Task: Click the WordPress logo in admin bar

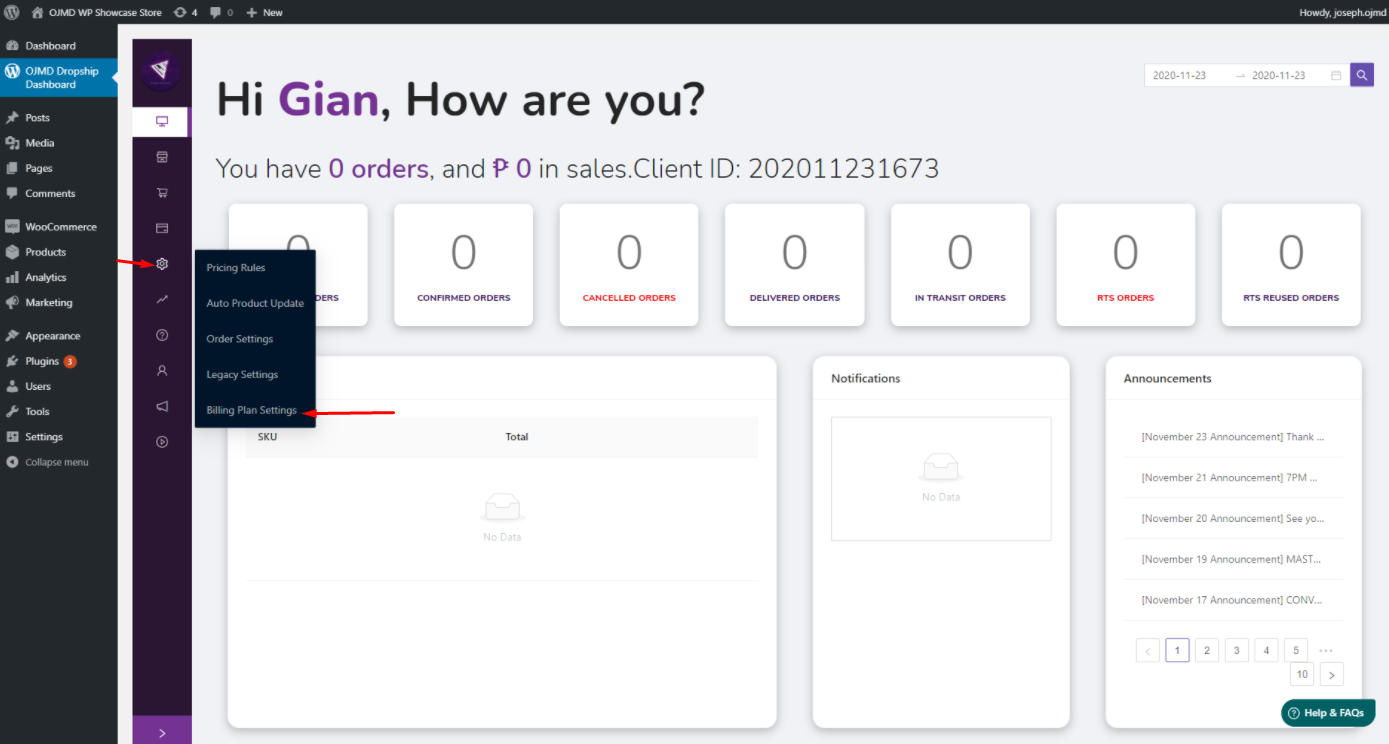Action: coord(12,12)
